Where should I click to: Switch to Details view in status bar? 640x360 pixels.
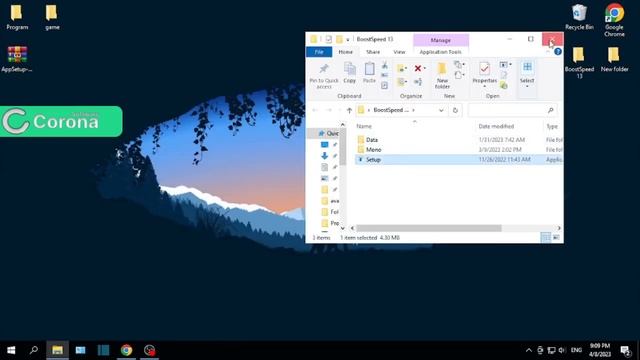coord(545,238)
